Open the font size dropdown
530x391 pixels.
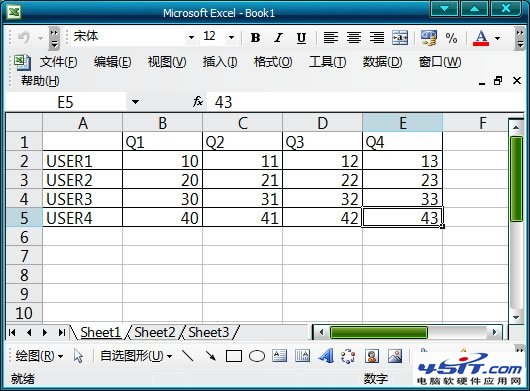(x=232, y=37)
